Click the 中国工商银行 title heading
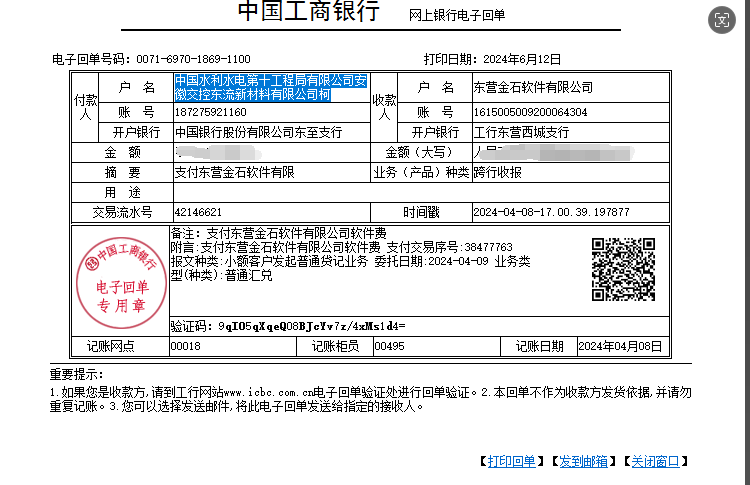This screenshot has height=485, width=750. 309,11
